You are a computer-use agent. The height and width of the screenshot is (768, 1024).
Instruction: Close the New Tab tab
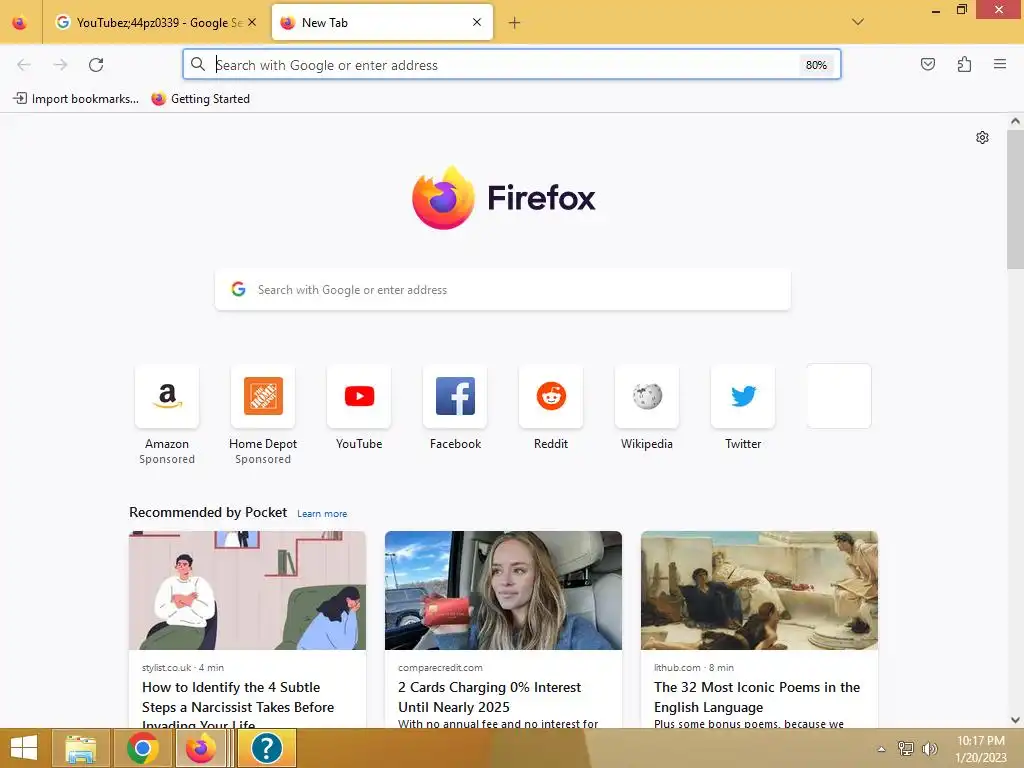click(x=477, y=22)
